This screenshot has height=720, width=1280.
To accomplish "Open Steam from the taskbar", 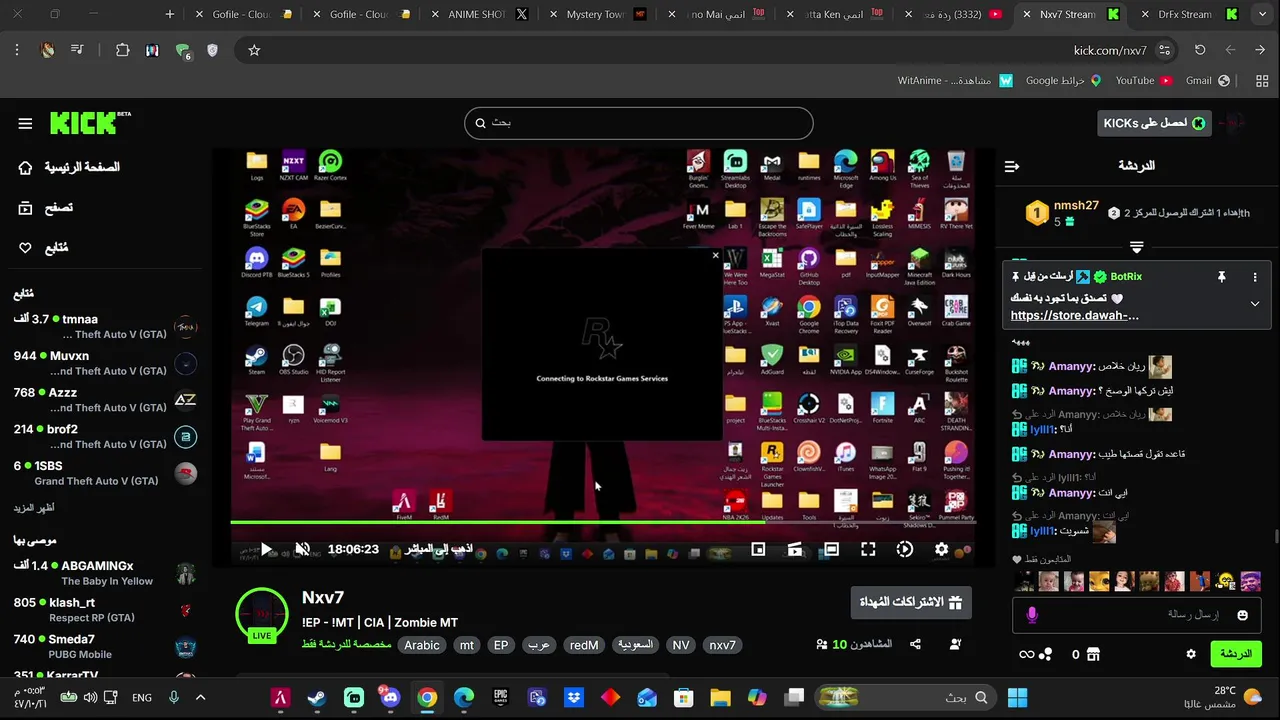I will 317,697.
